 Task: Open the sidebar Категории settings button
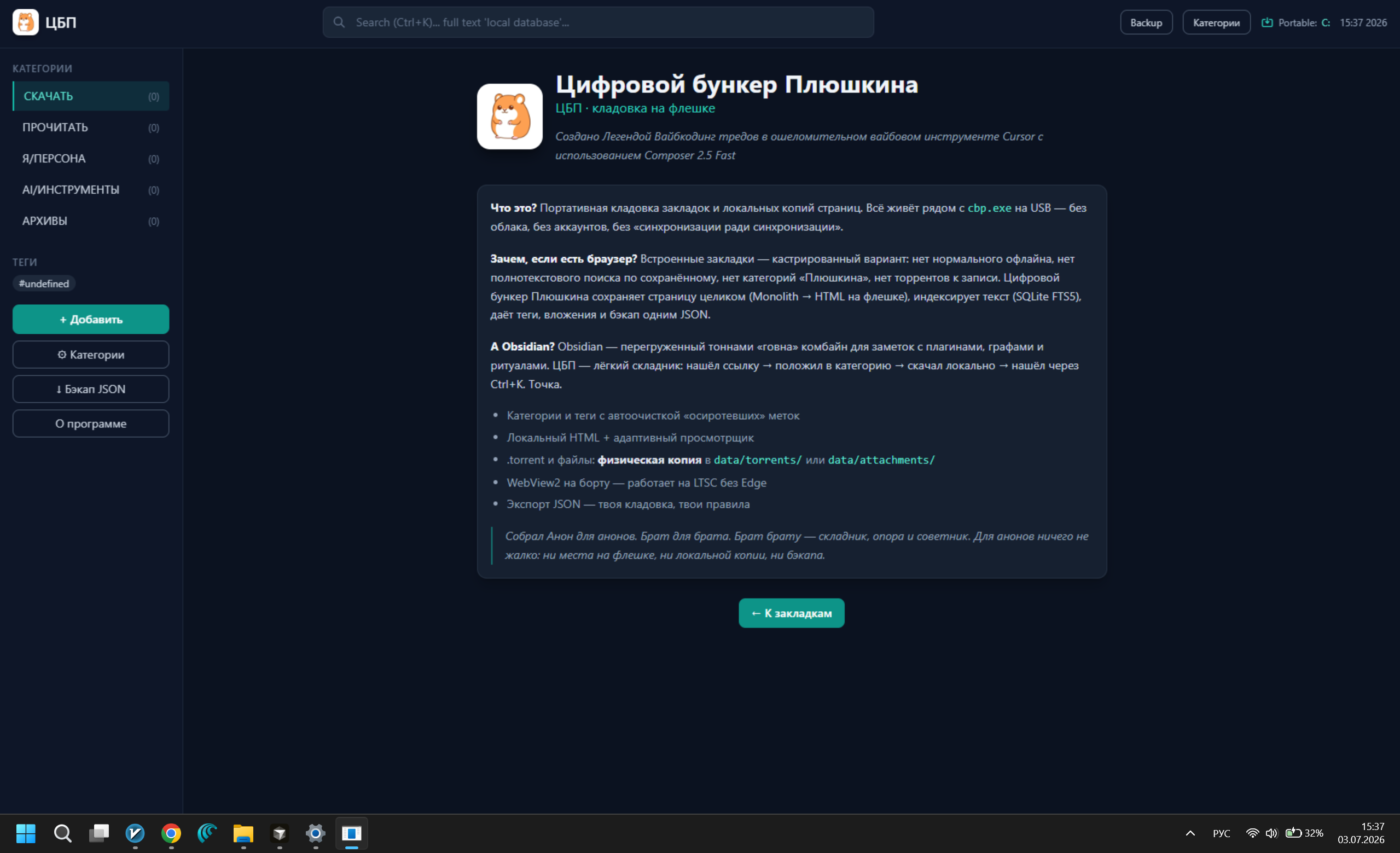[91, 355]
